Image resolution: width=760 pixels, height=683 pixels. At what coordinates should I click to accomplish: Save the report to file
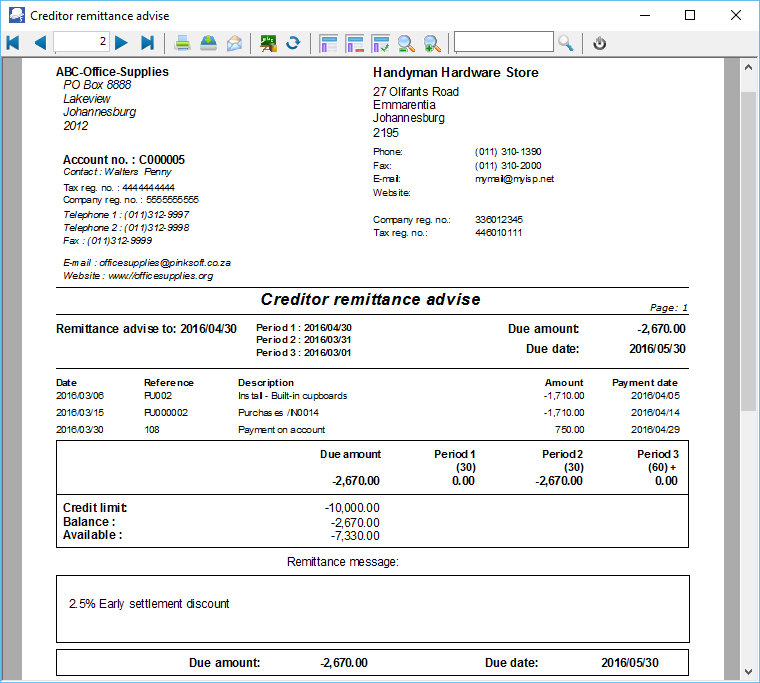coord(208,43)
